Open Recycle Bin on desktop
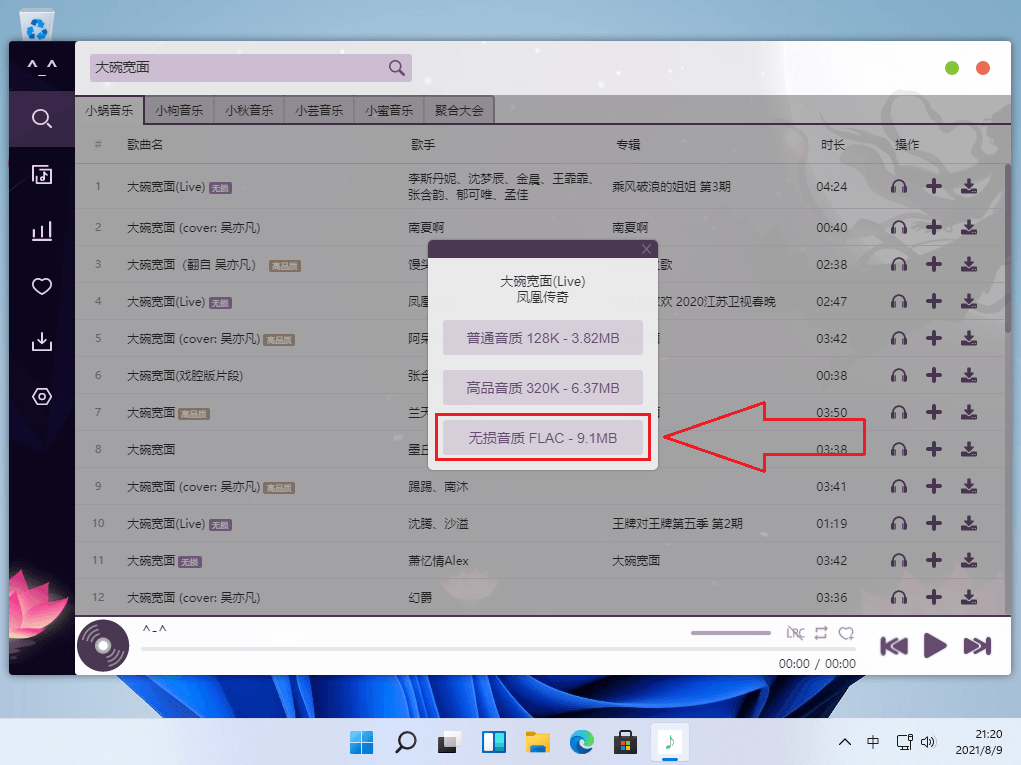The height and width of the screenshot is (765, 1021). (x=37, y=25)
